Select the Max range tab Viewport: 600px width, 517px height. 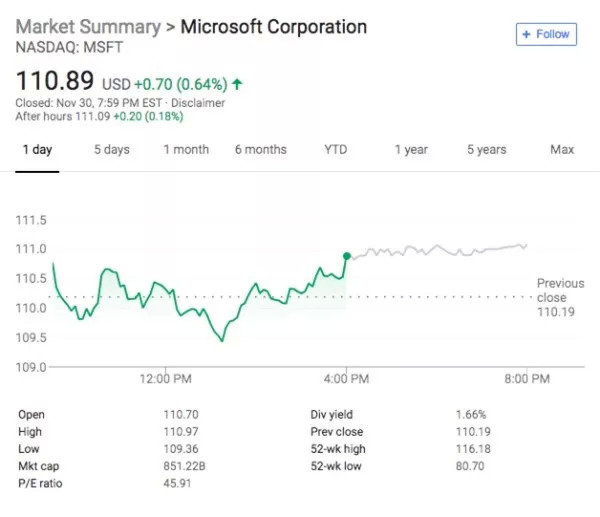coord(562,150)
